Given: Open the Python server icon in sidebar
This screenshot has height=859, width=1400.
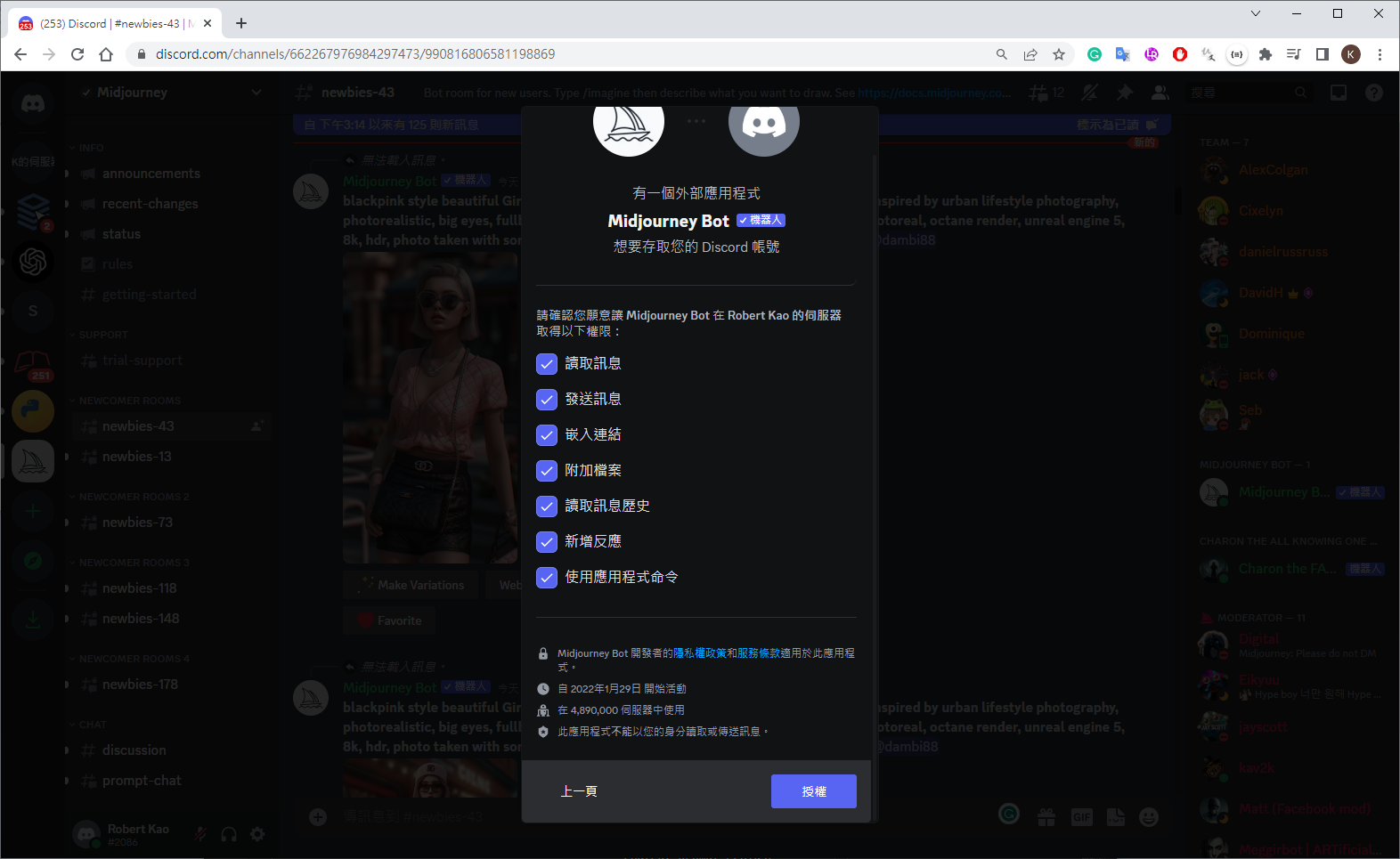Looking at the screenshot, I should coord(33,411).
